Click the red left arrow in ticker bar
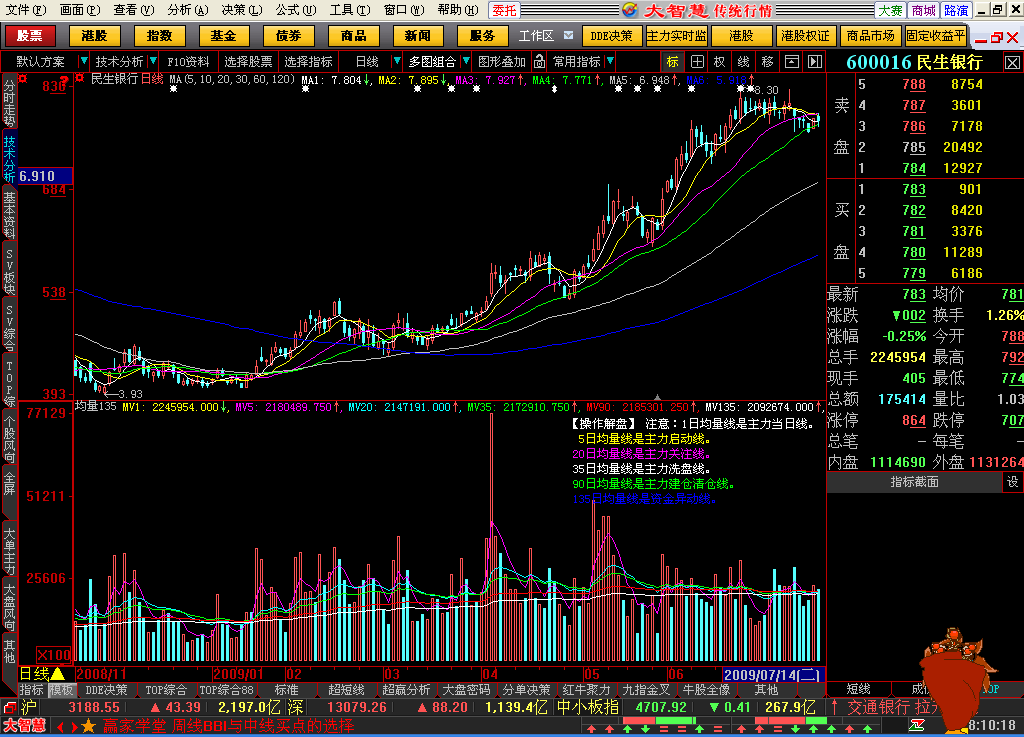The height and width of the screenshot is (737, 1024). tap(60, 727)
